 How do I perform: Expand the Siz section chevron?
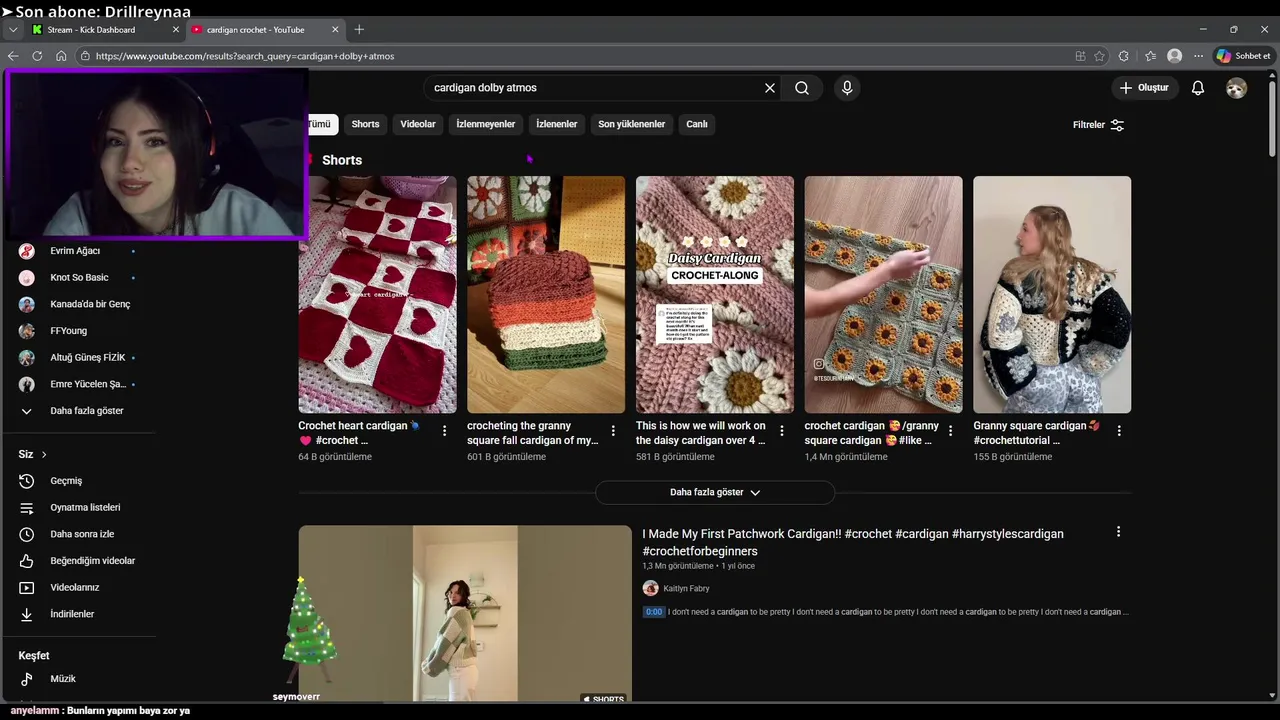44,454
